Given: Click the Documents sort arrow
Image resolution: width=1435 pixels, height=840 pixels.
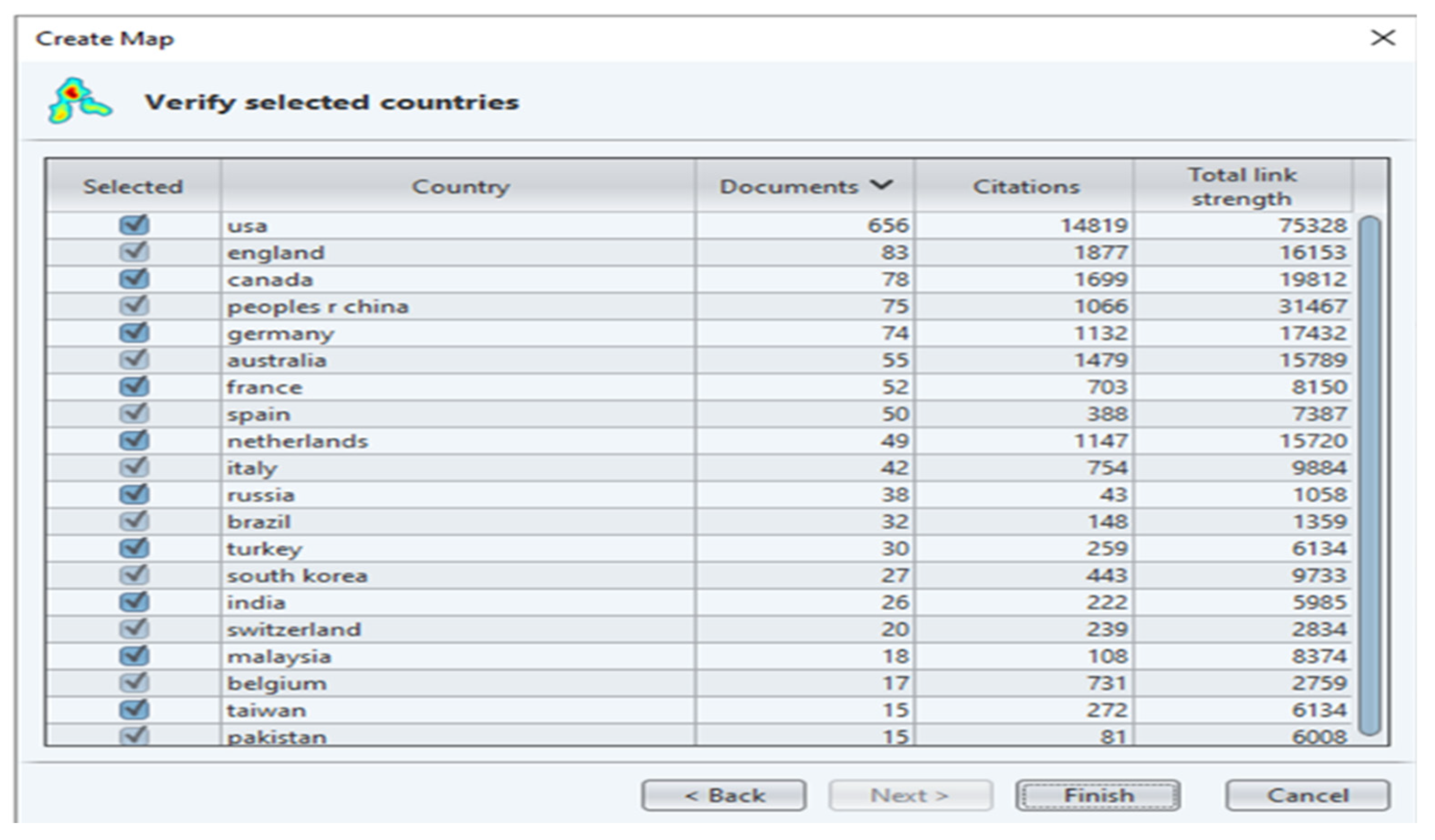Looking at the screenshot, I should pos(881,185).
